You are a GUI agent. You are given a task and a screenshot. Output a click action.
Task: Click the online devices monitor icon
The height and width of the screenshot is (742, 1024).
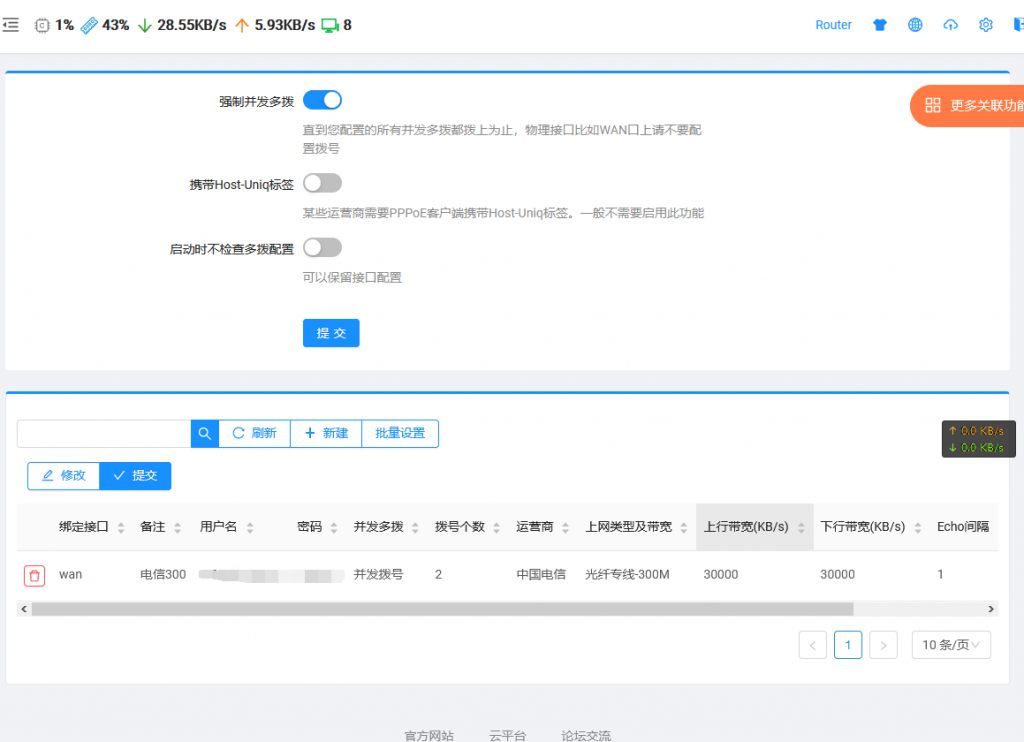coord(330,25)
